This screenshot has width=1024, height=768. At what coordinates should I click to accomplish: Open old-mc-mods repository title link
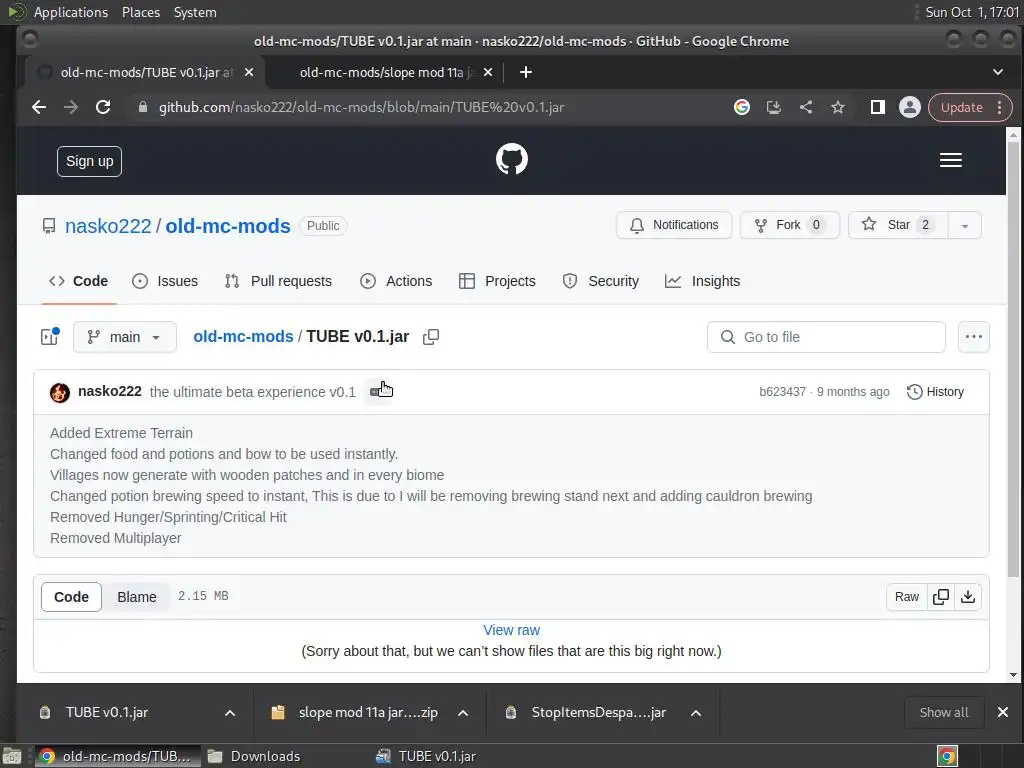click(x=228, y=226)
